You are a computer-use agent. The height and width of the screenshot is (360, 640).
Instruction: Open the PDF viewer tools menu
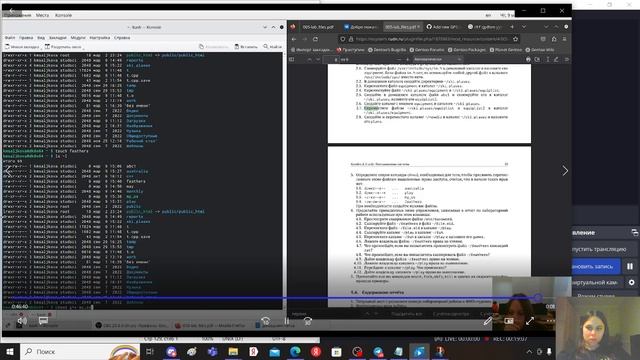tap(567, 60)
